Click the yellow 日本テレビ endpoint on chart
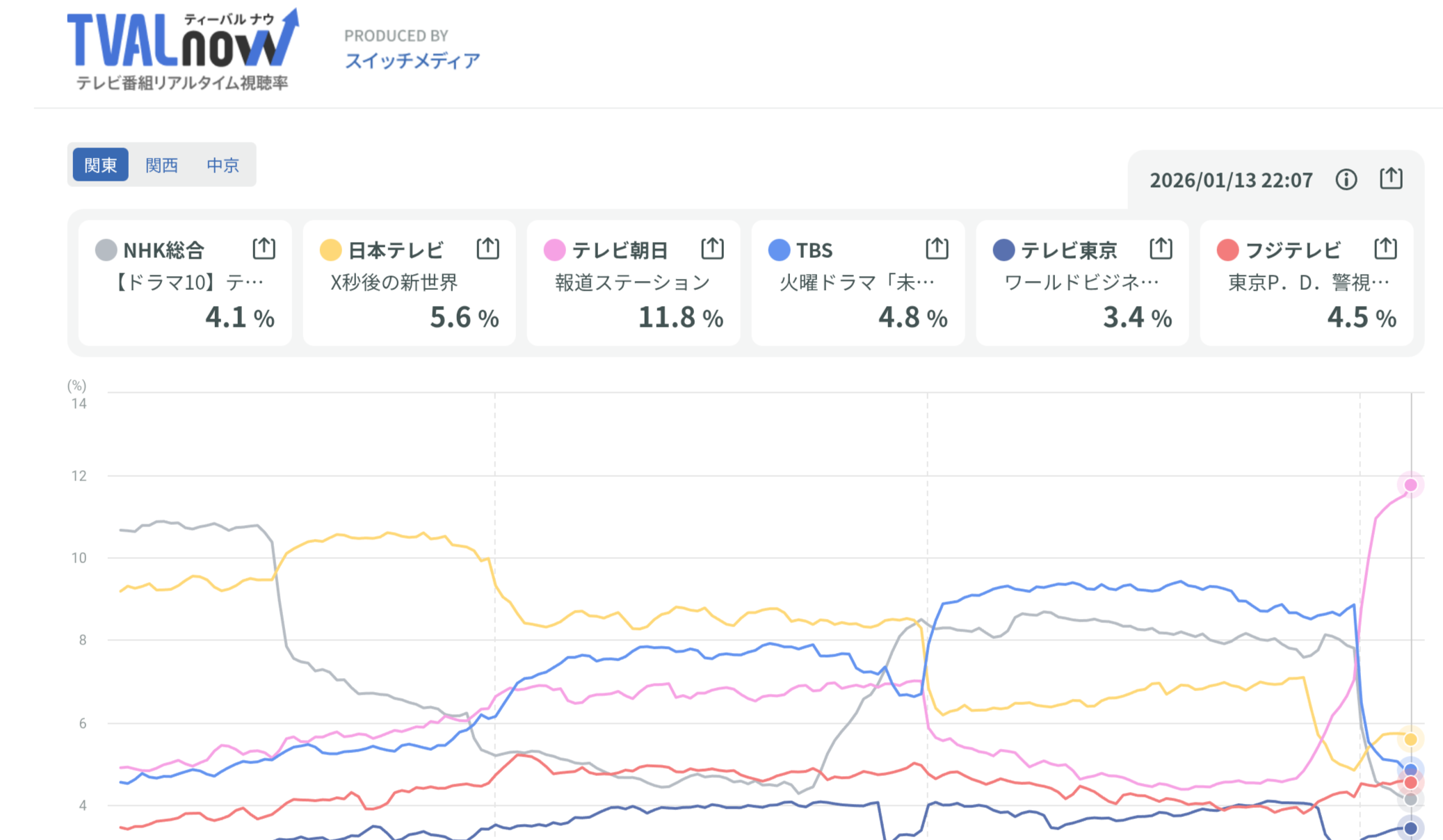 [x=1410, y=739]
